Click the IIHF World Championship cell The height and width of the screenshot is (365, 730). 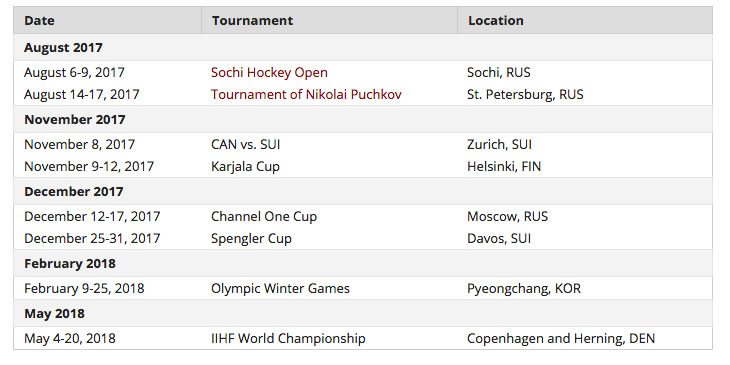click(x=288, y=338)
